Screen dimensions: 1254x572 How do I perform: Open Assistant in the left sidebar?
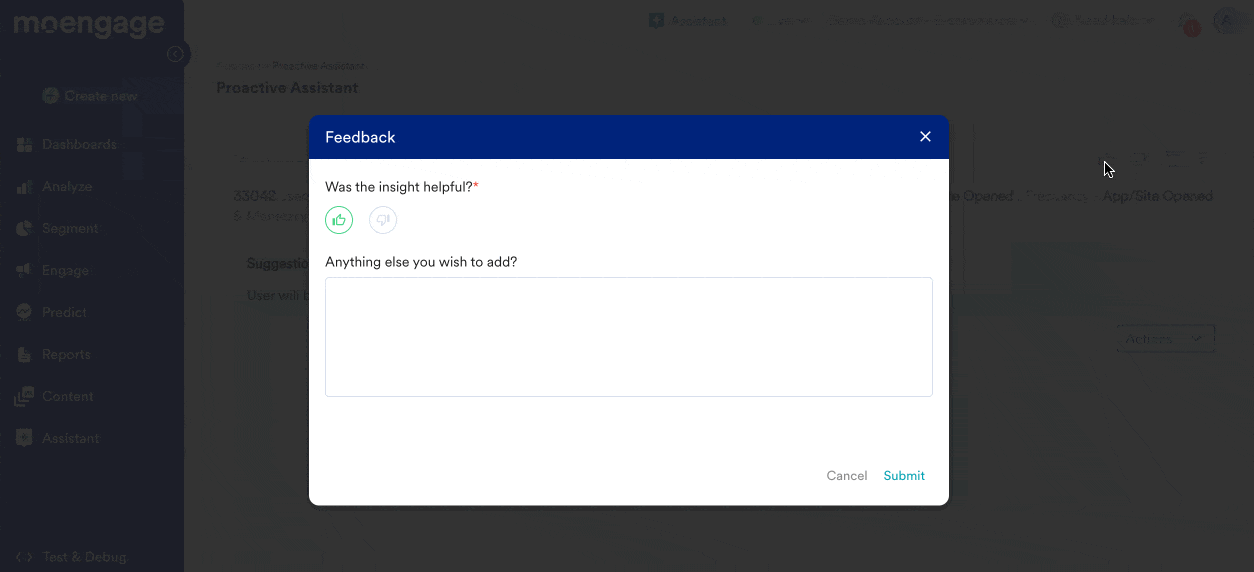coord(69,439)
